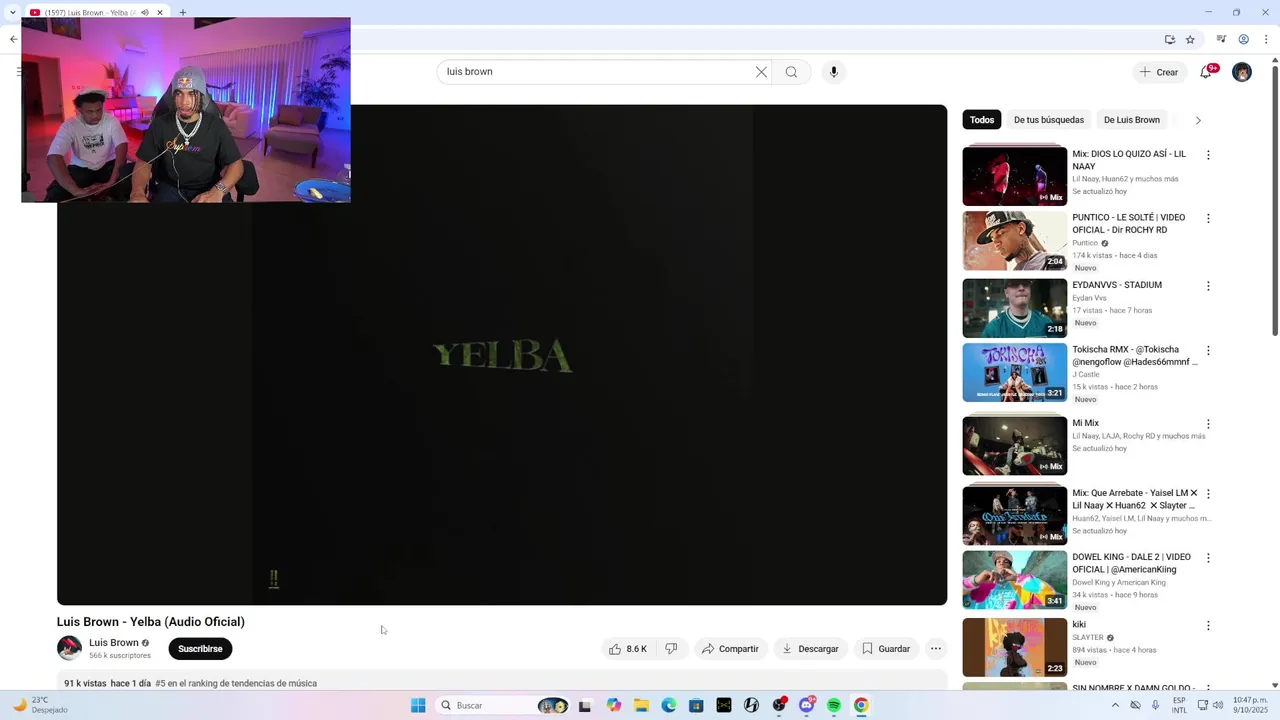The image size is (1280, 720).
Task: Clear the 'luis brown' search text with the X
Action: (x=761, y=72)
